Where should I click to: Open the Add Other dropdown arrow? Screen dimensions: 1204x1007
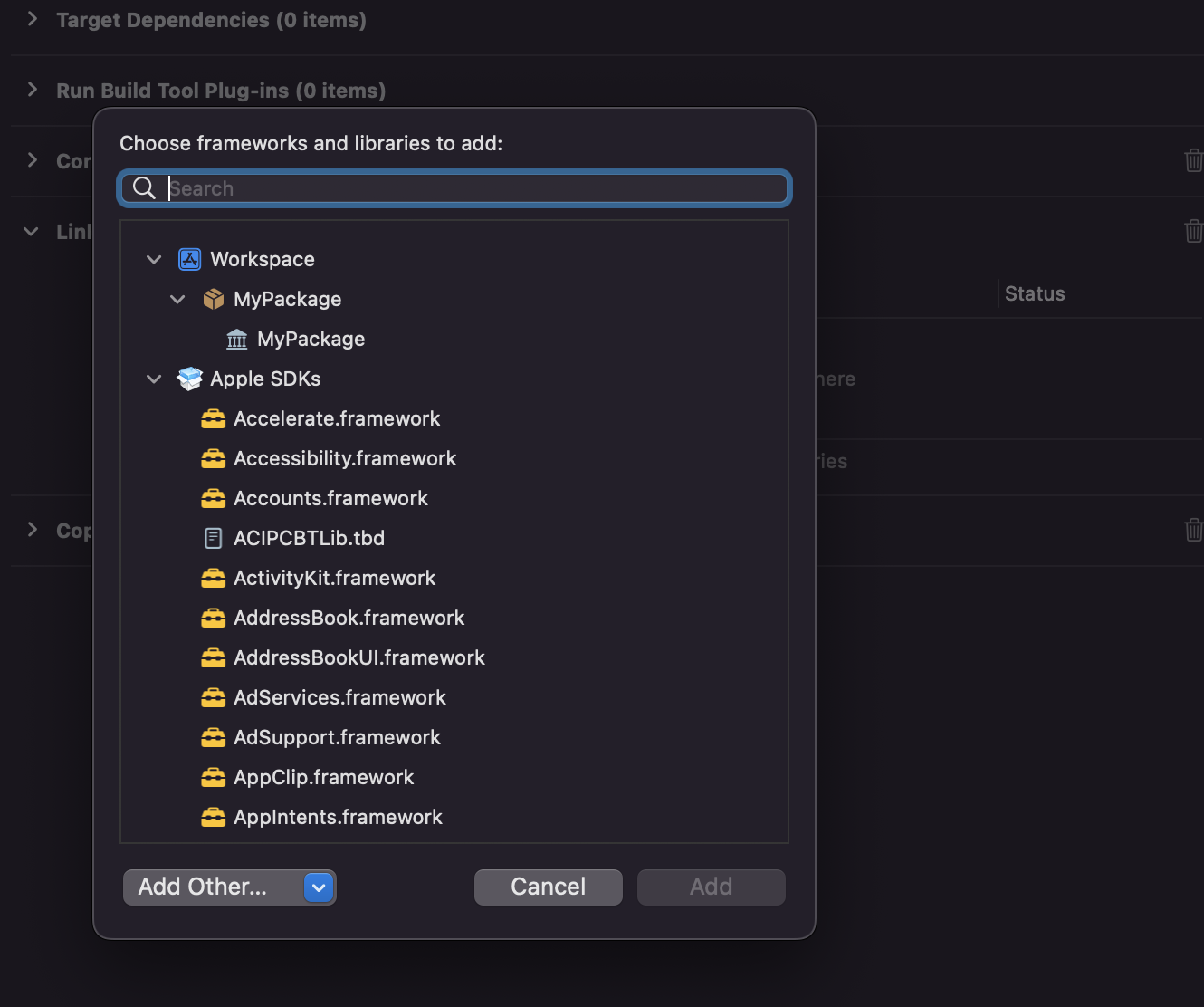[x=319, y=887]
